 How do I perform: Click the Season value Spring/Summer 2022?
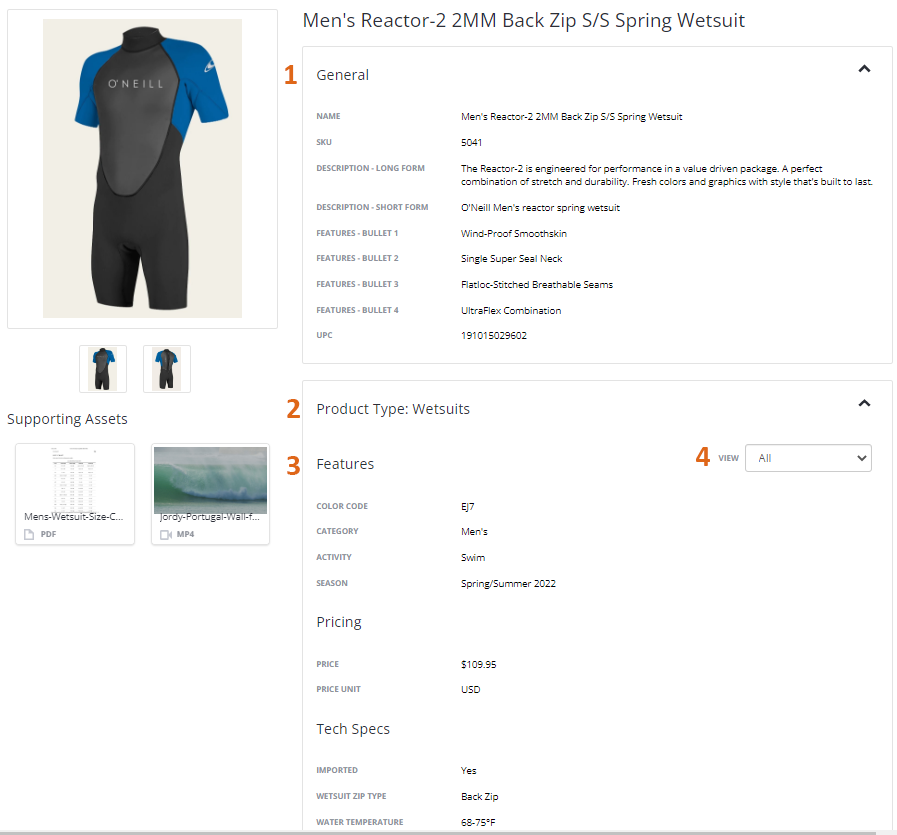508,584
